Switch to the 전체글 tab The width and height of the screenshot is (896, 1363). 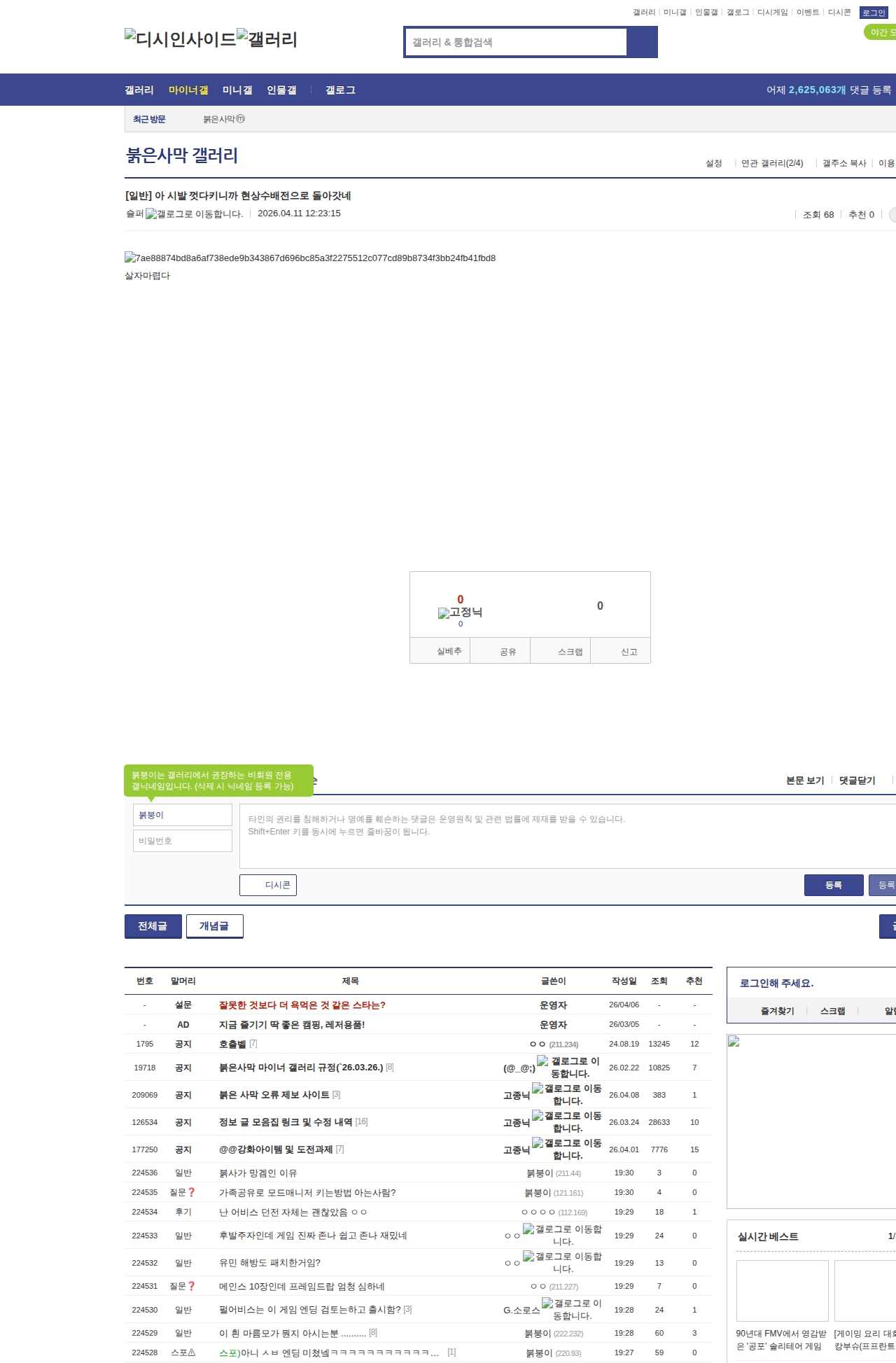[x=153, y=926]
